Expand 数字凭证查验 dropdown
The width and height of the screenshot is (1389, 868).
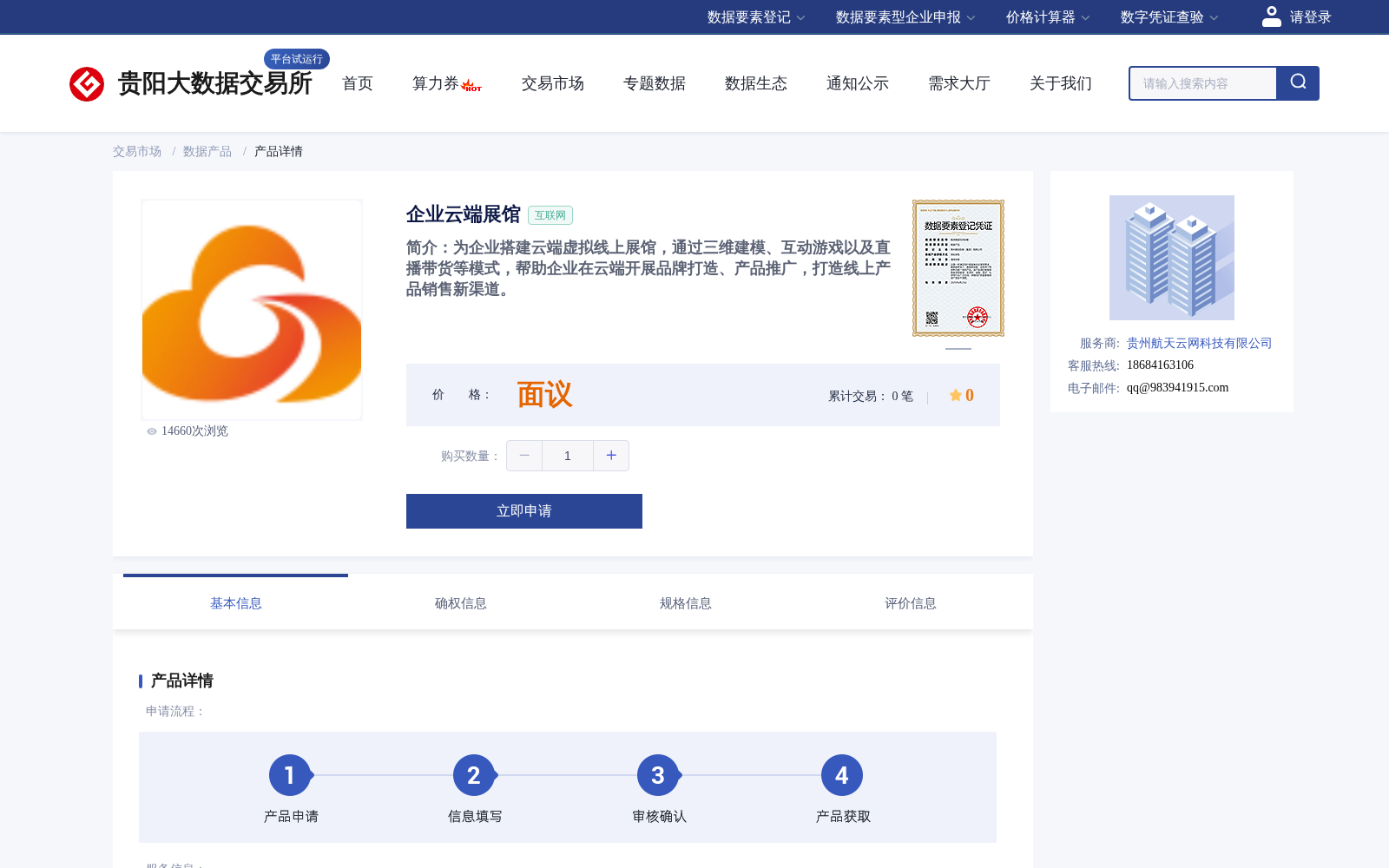tap(1169, 17)
